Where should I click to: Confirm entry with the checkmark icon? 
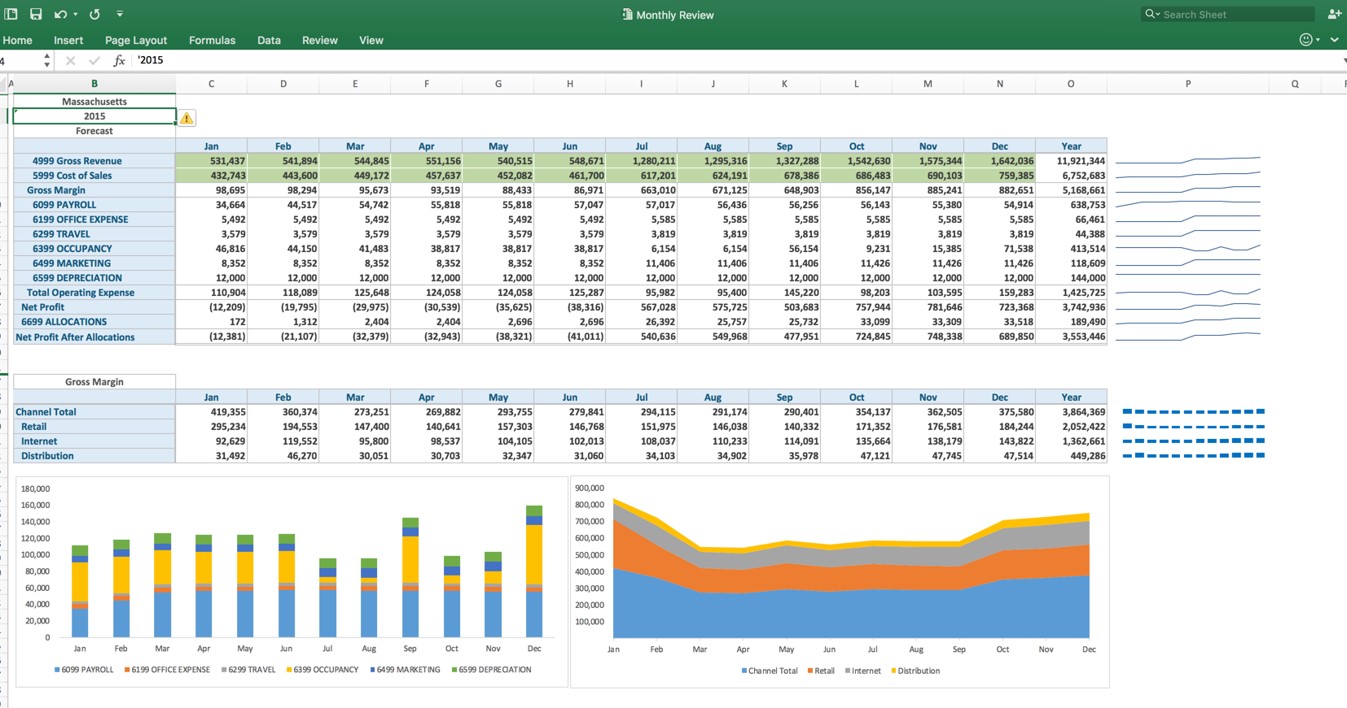[x=93, y=60]
